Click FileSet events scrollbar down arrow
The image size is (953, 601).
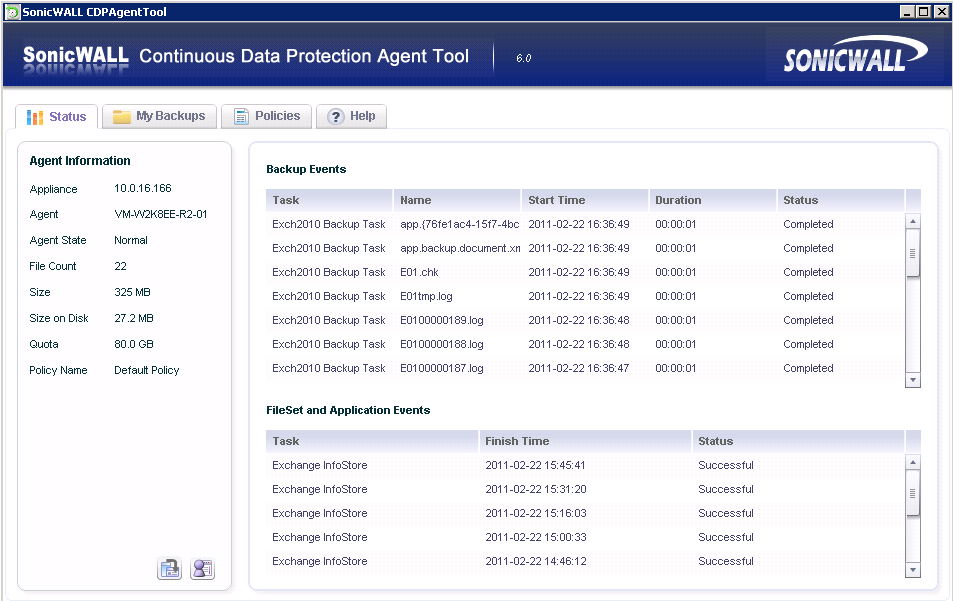(x=913, y=570)
